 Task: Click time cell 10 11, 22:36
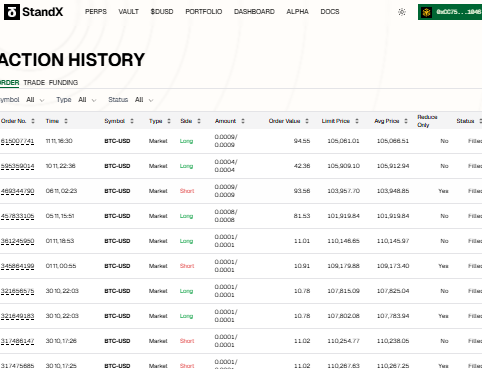60,166
